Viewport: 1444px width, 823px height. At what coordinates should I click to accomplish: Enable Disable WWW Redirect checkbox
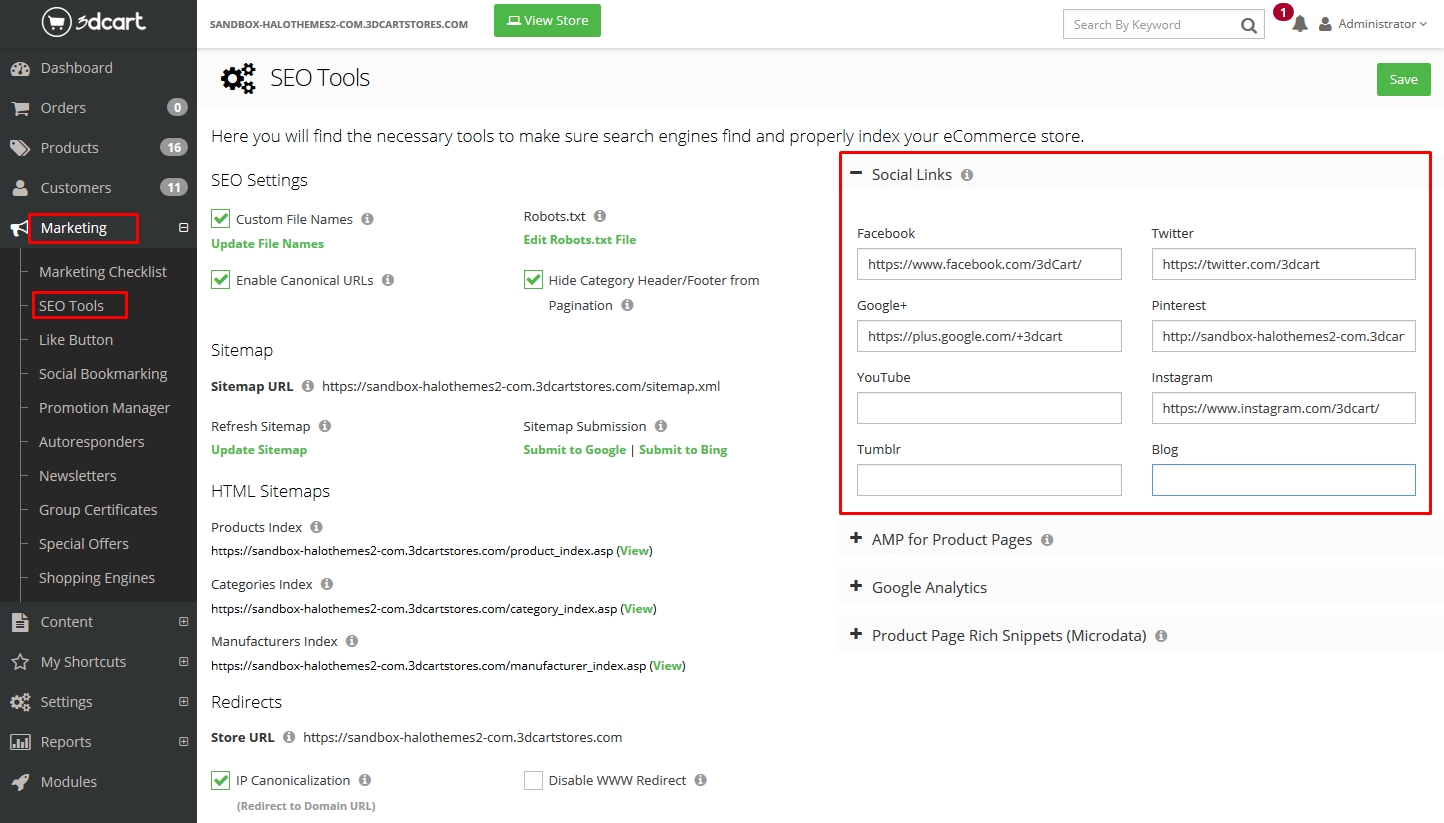pyautogui.click(x=533, y=780)
